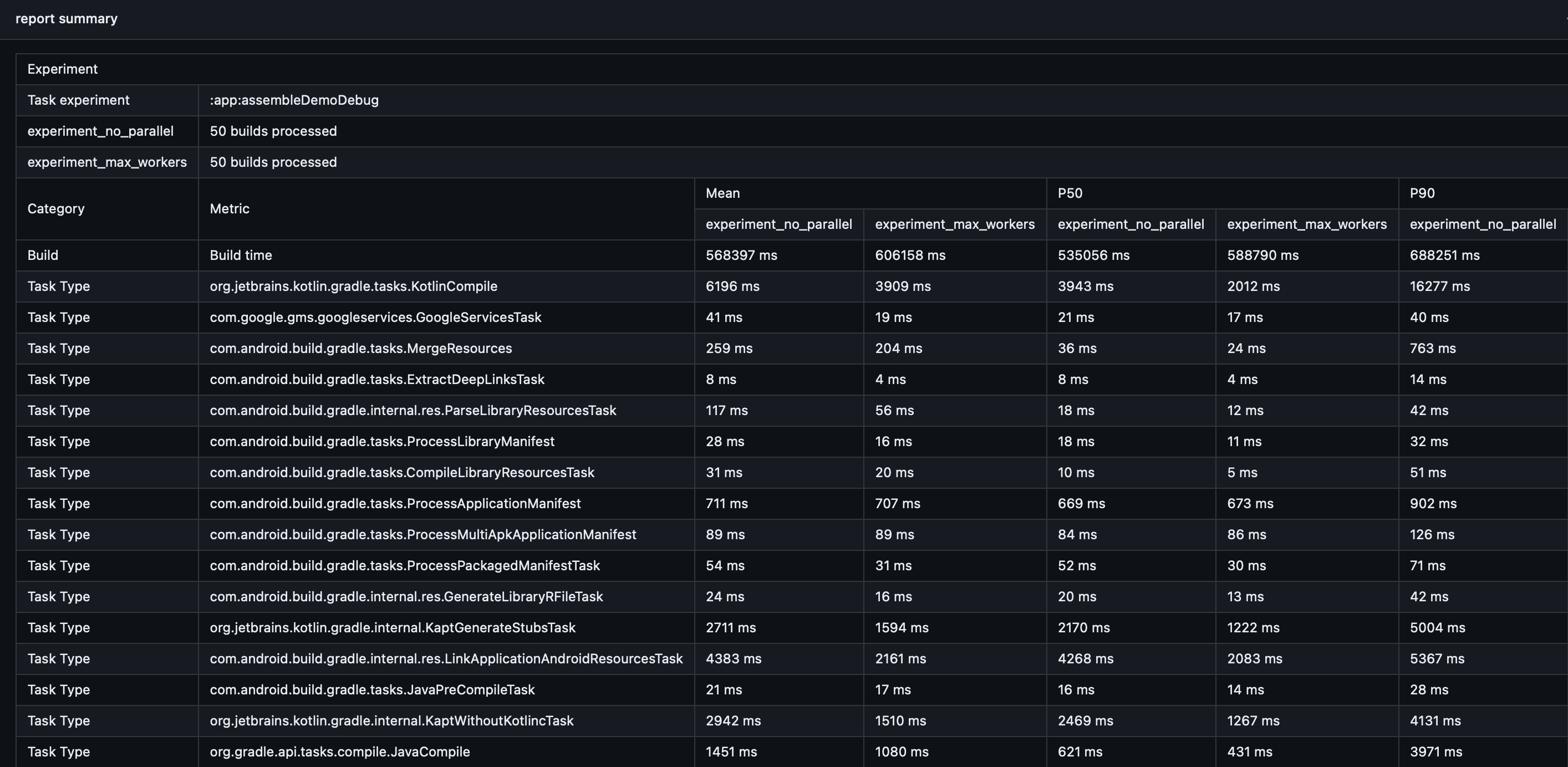Image resolution: width=1568 pixels, height=767 pixels.
Task: Select the KaptGenerateStubsTask metric name
Action: tap(393, 628)
